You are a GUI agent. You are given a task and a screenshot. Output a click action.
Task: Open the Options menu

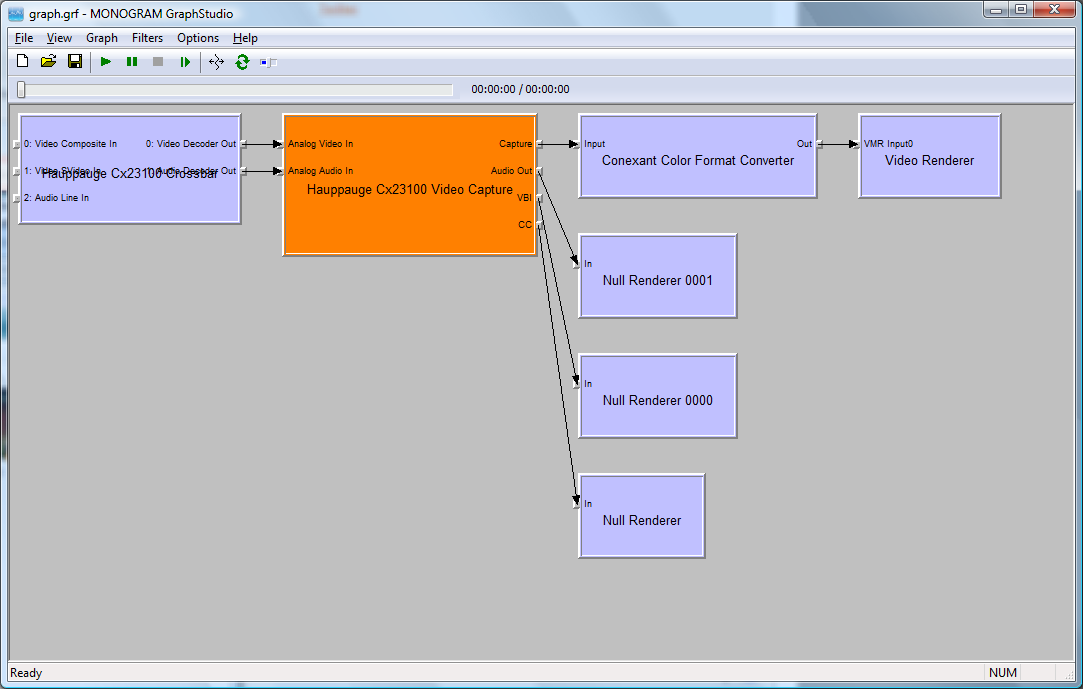(x=198, y=38)
